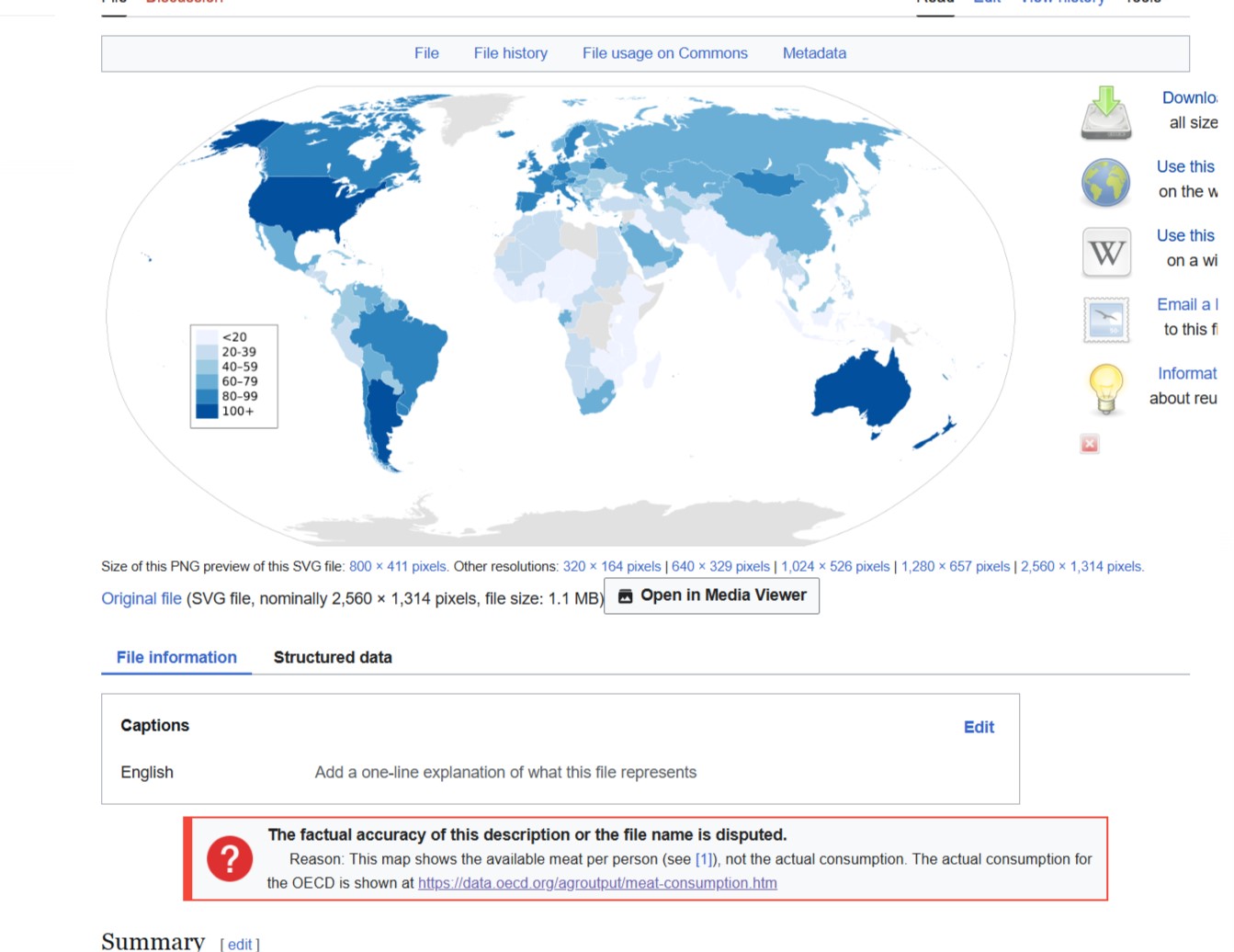Click the red question mark dispute icon
Image resolution: width=1234 pixels, height=952 pixels.
click(x=230, y=858)
